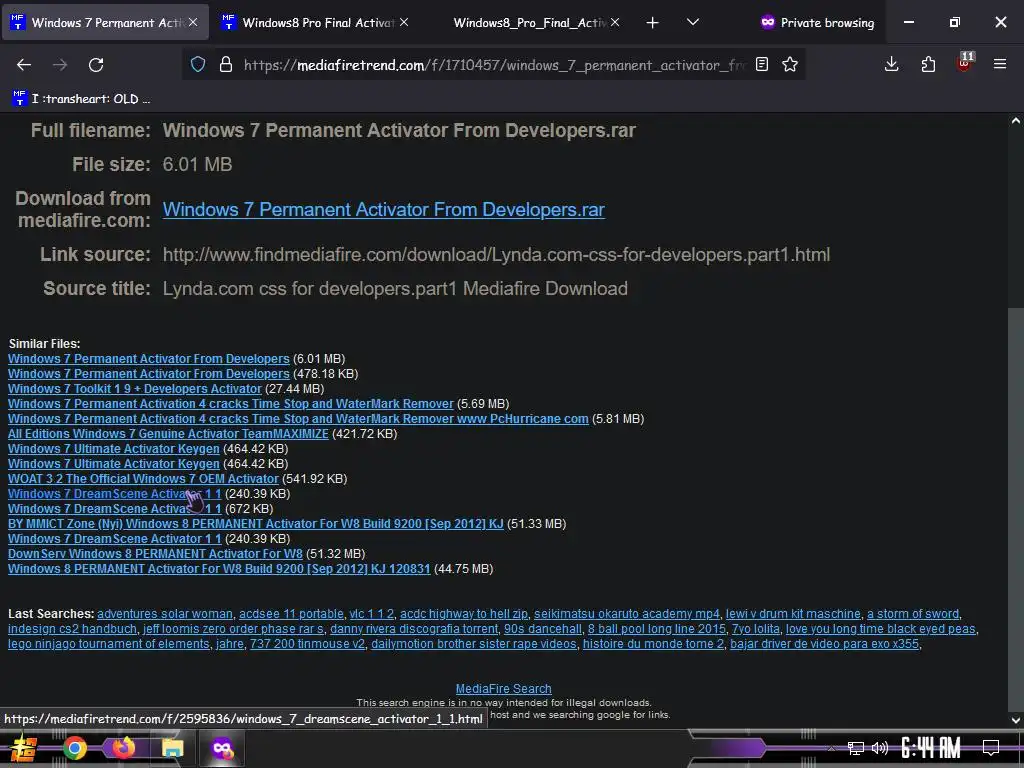Viewport: 1024px width, 768px height.
Task: Click scrollbar up arrow
Action: (x=1015, y=121)
